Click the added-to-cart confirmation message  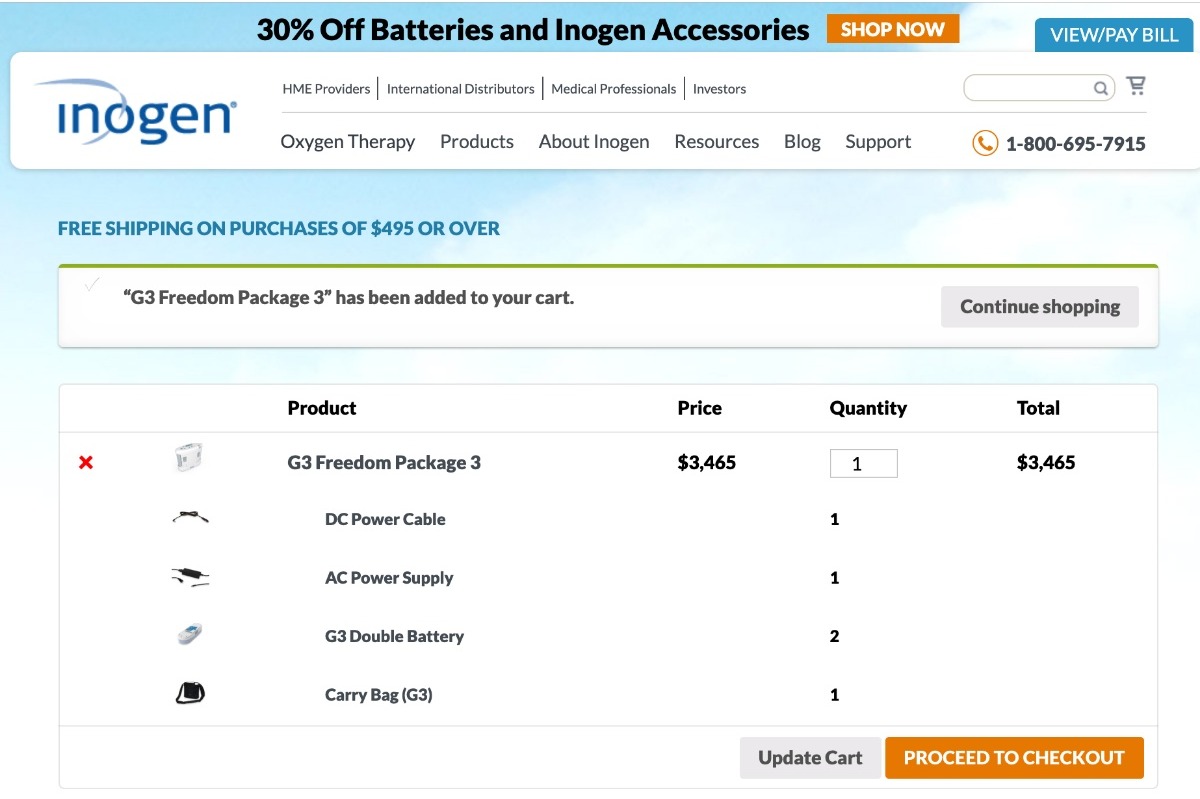pyautogui.click(x=349, y=298)
